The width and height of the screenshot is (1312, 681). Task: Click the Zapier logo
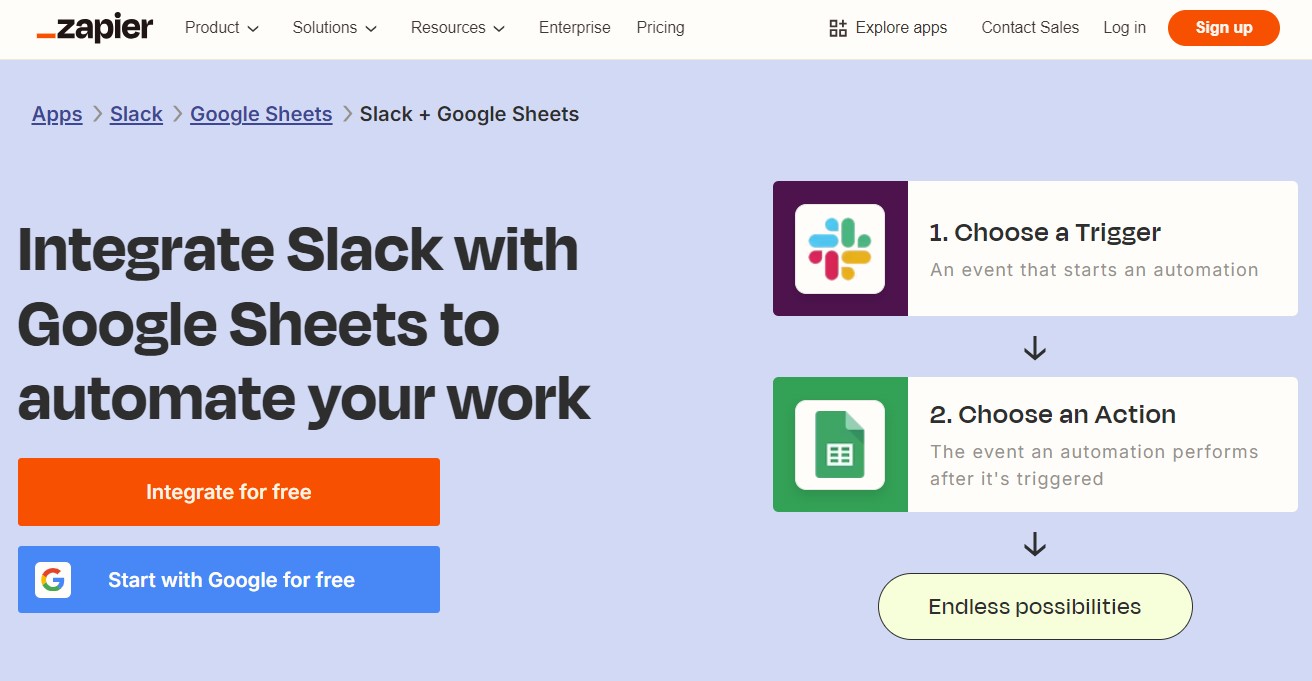point(93,28)
